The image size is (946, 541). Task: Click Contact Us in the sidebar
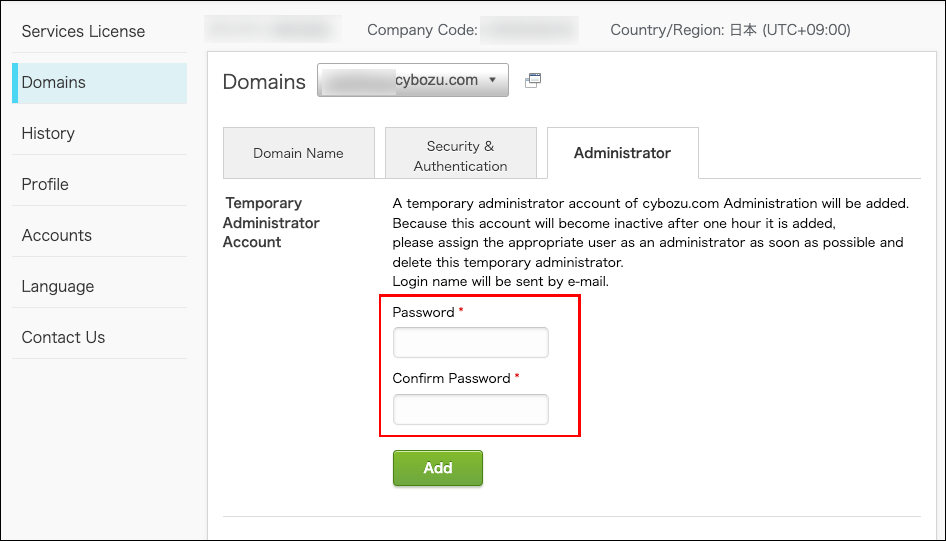click(x=63, y=337)
